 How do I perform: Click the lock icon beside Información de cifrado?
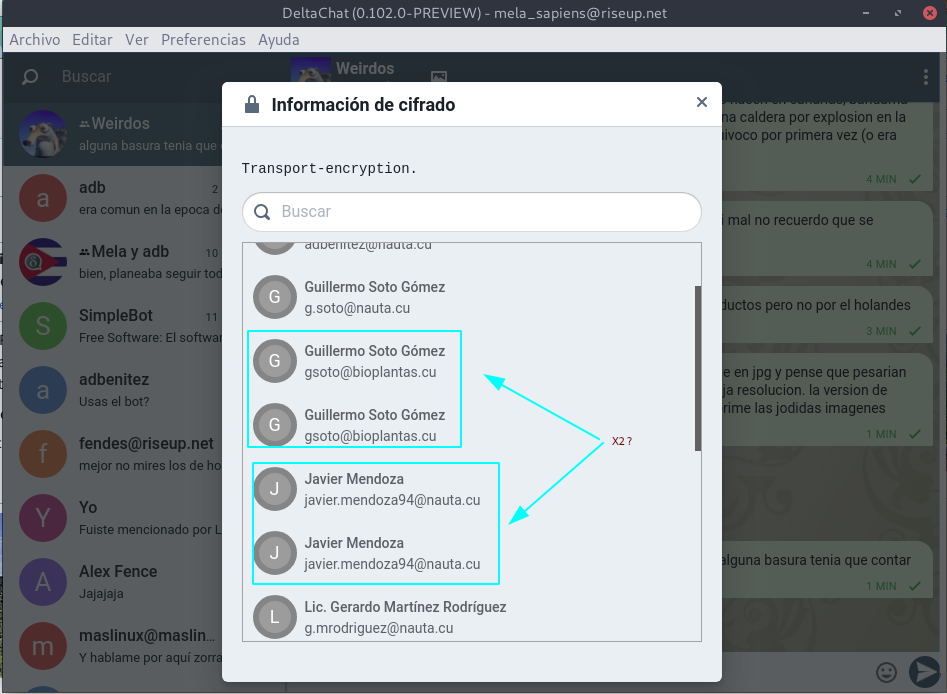coord(251,104)
